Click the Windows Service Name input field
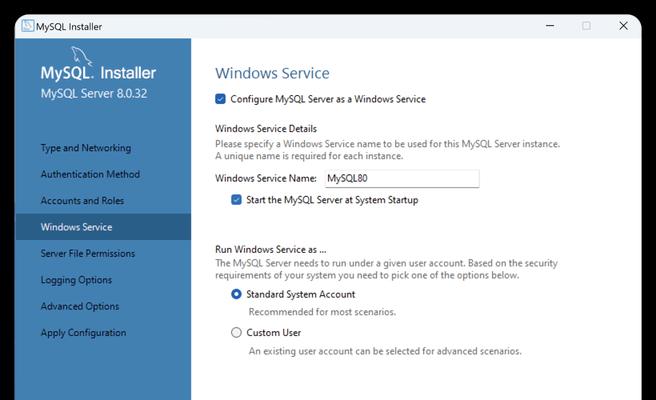 point(402,178)
